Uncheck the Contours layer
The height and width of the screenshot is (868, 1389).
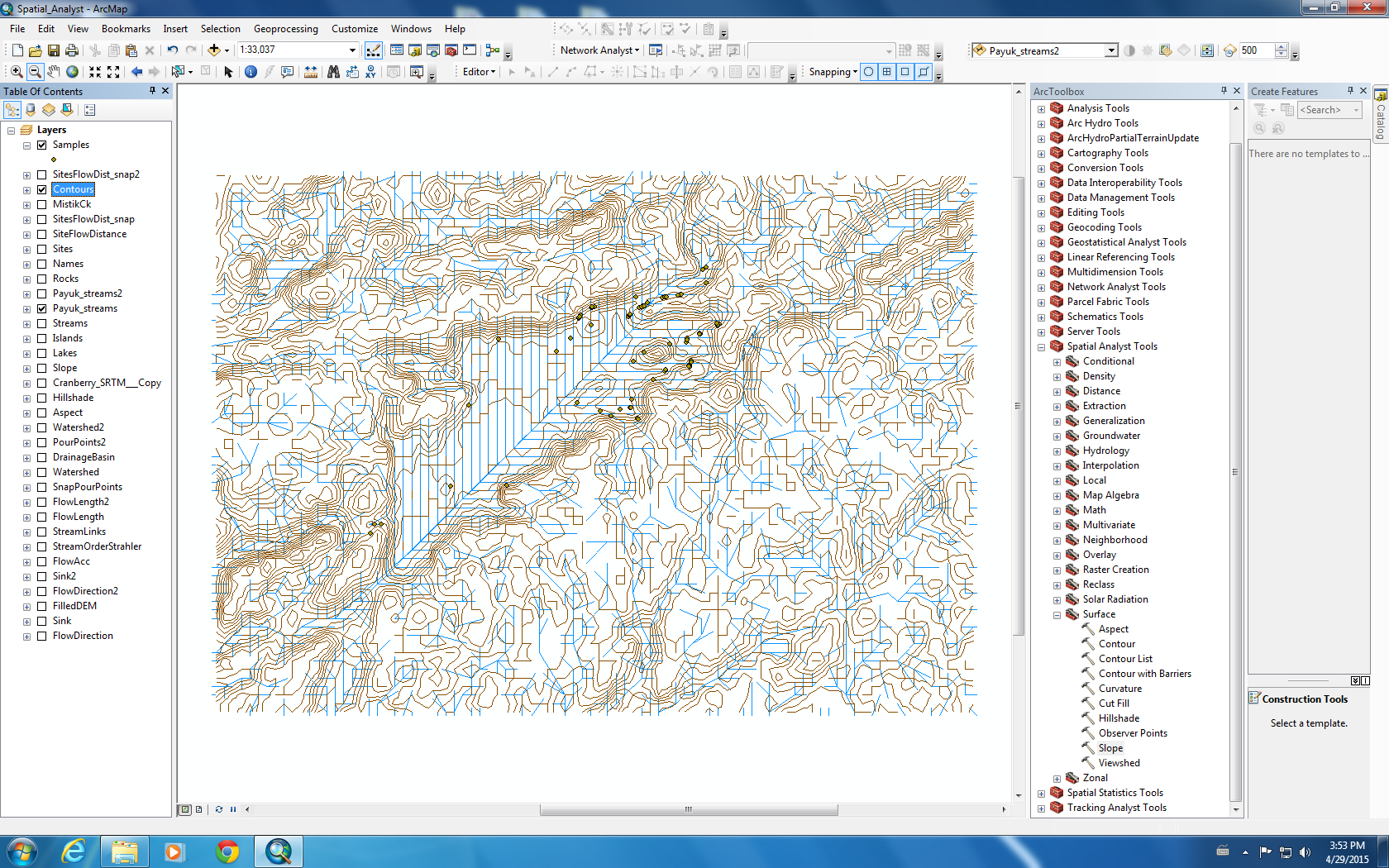click(41, 189)
